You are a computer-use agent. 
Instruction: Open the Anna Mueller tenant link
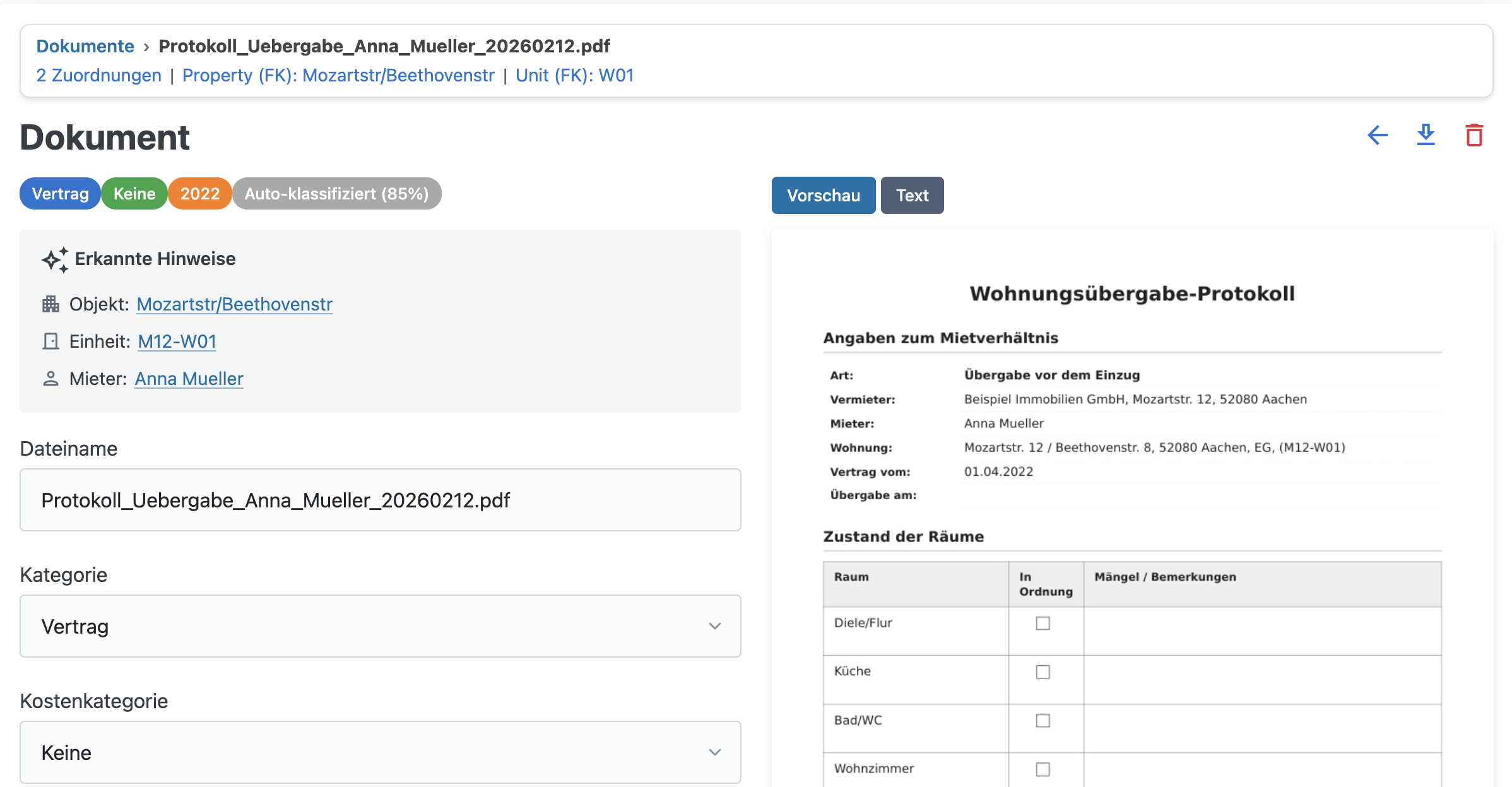click(189, 379)
